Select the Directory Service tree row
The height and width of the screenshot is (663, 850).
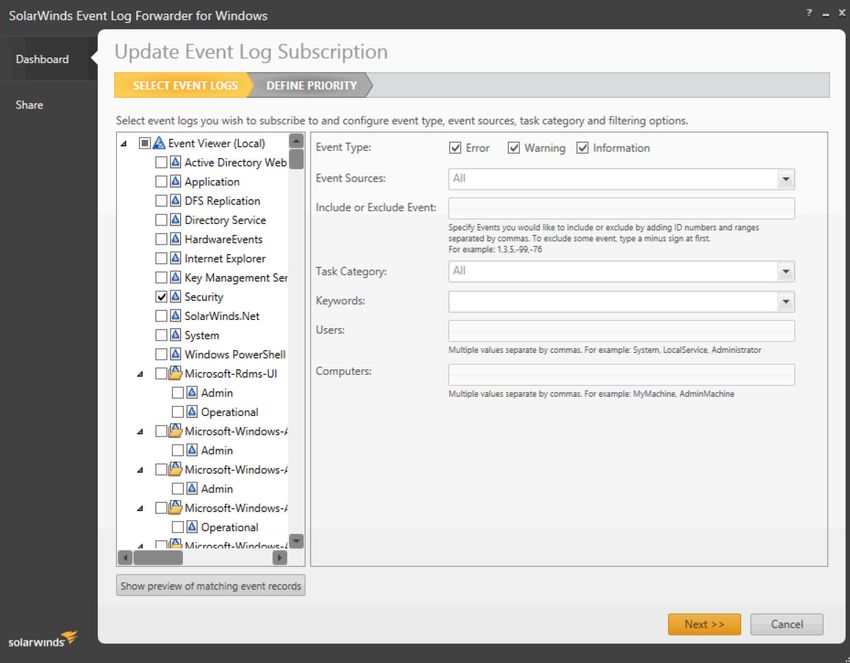coord(225,220)
